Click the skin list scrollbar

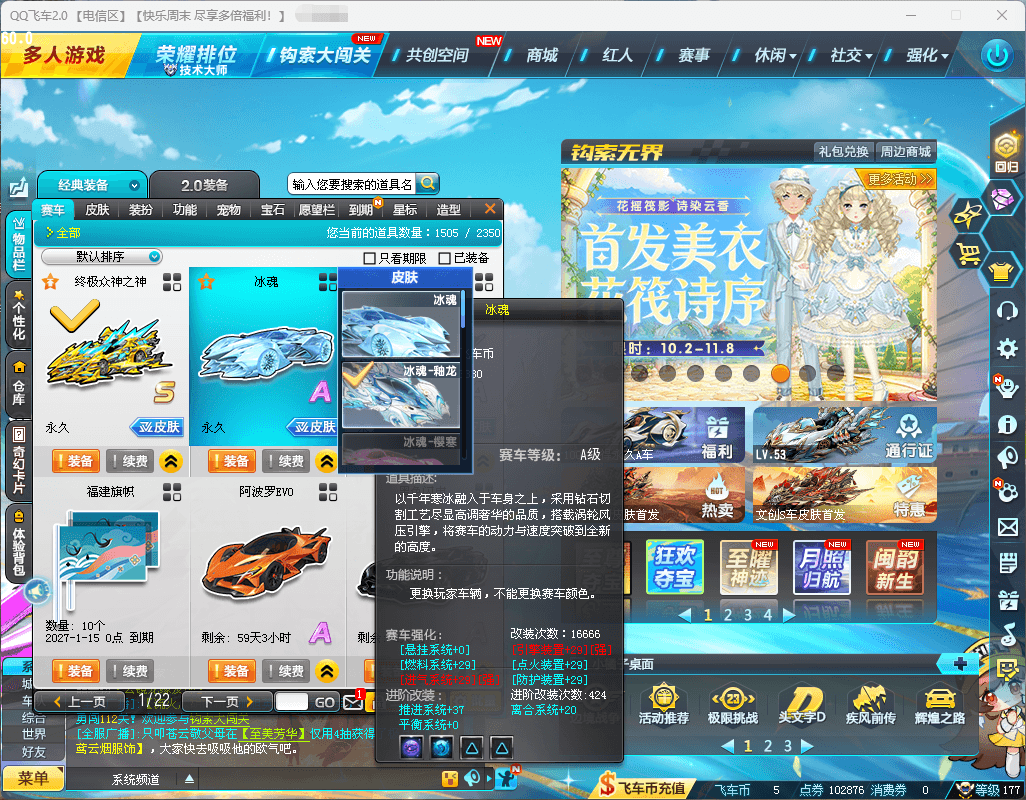tap(463, 309)
